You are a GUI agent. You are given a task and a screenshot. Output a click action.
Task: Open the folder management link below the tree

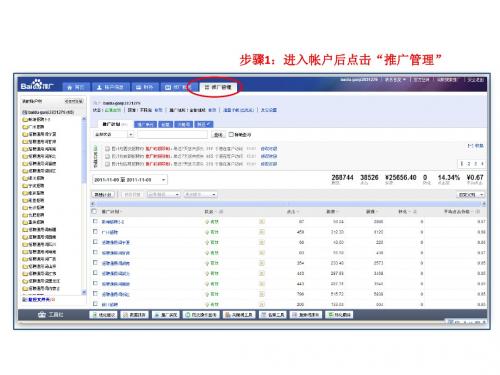[x=39, y=300]
